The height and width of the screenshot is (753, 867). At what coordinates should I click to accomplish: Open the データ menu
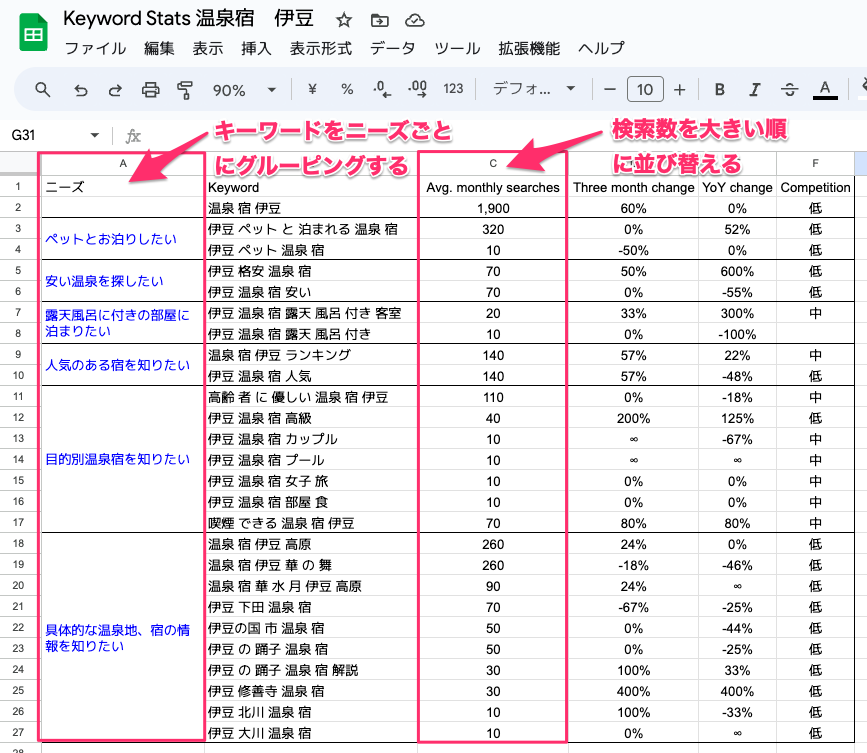coord(393,48)
